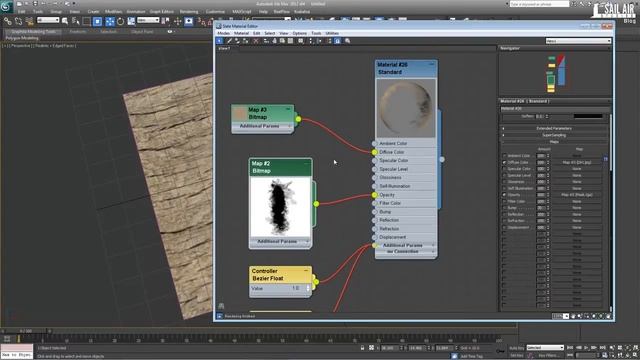
Task: Switch to the View1 tab
Action: (x=224, y=49)
